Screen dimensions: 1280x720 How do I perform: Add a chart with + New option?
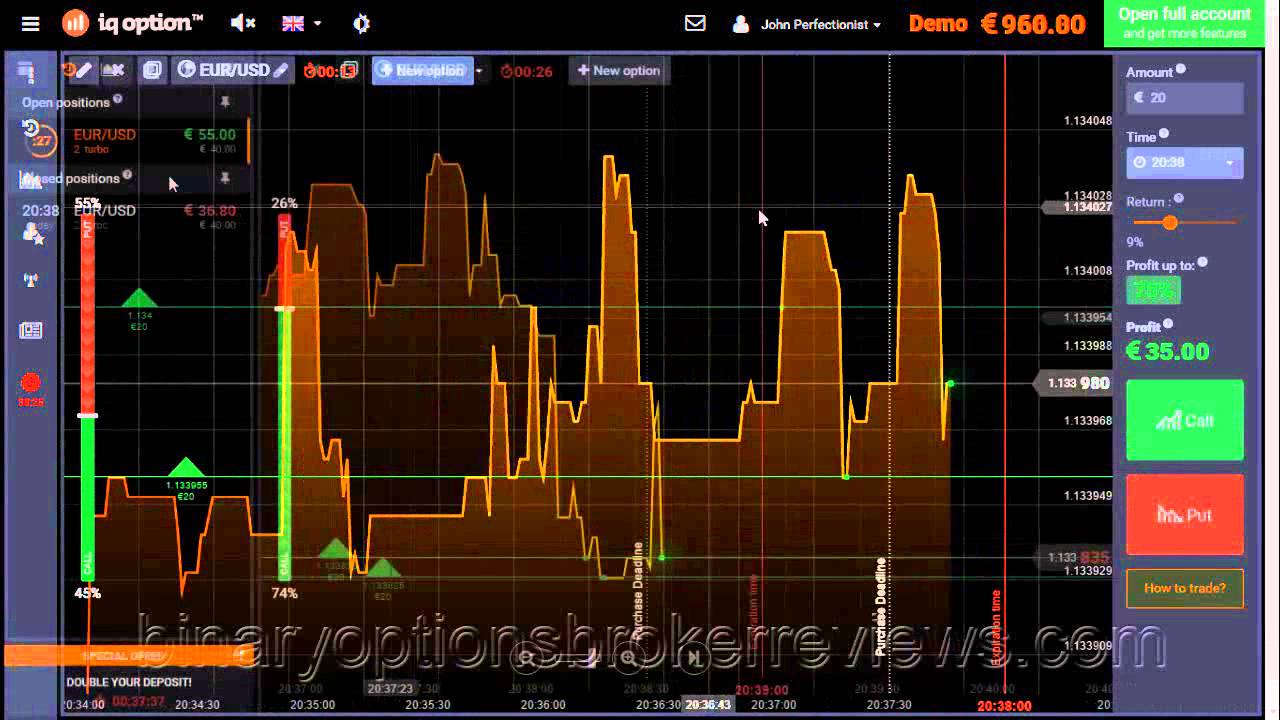tap(619, 70)
